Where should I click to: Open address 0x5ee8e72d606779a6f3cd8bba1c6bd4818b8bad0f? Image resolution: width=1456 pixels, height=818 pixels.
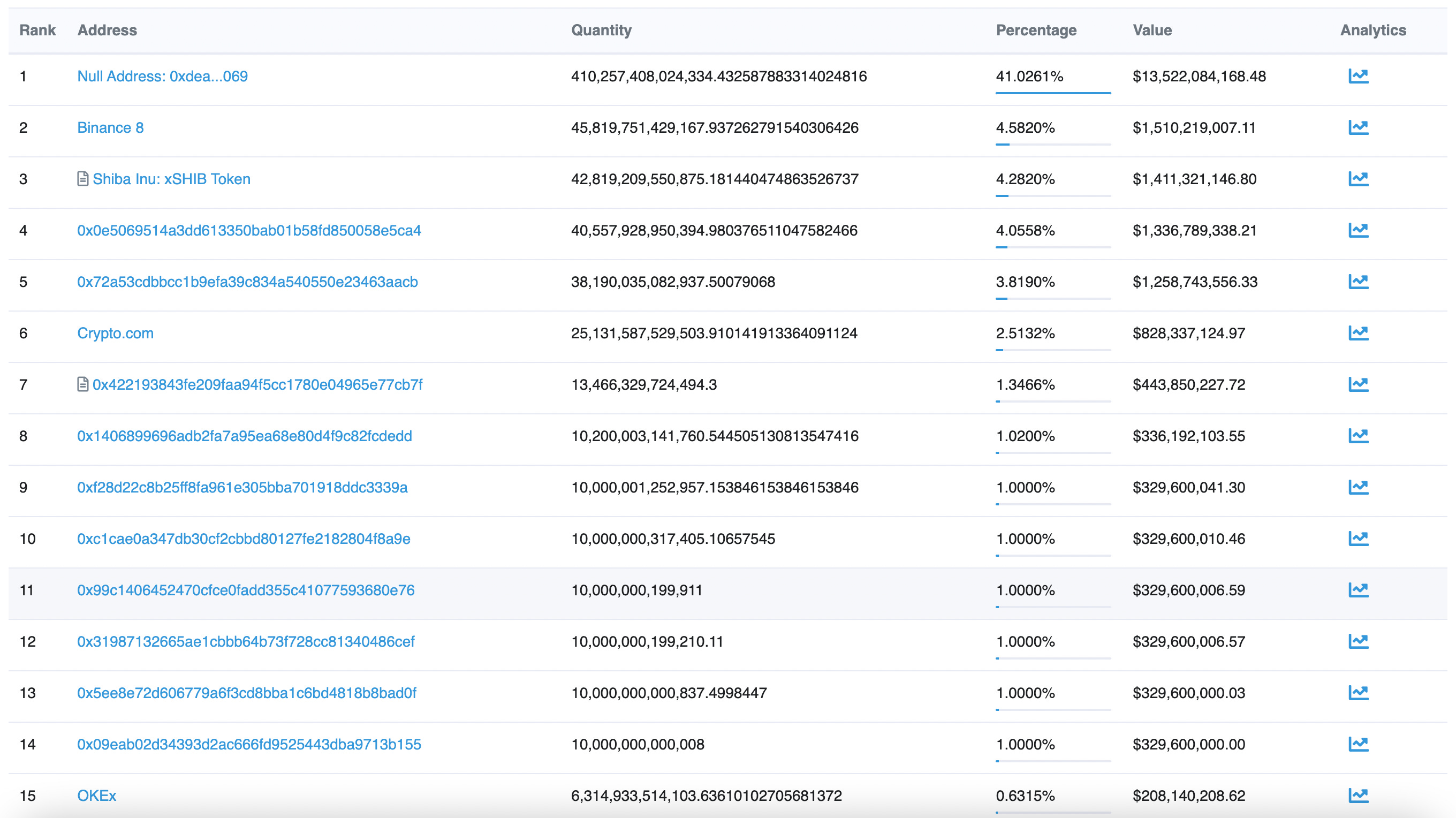(x=247, y=694)
